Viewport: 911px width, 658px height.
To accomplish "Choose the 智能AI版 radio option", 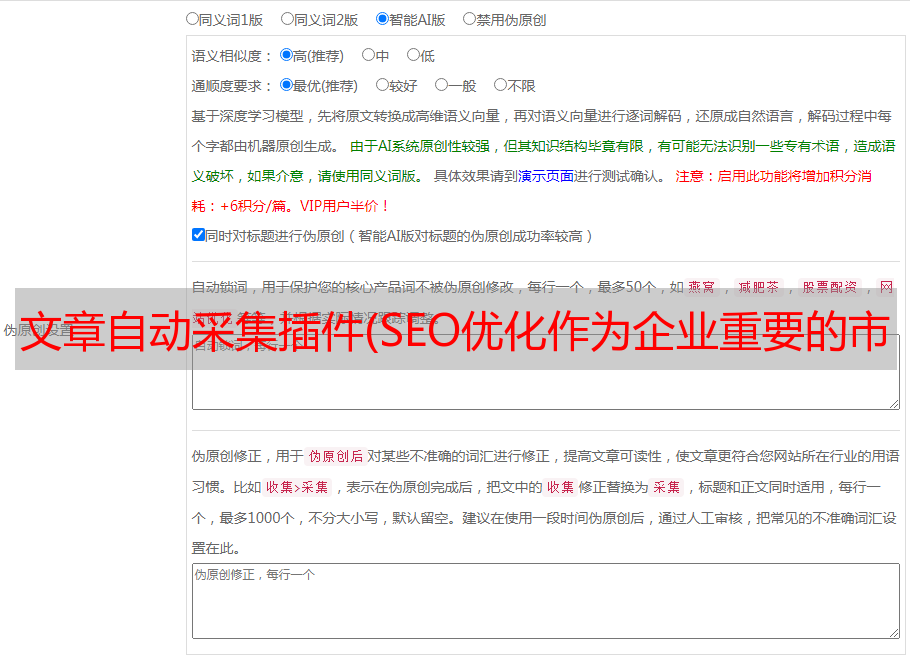I will tap(382, 19).
